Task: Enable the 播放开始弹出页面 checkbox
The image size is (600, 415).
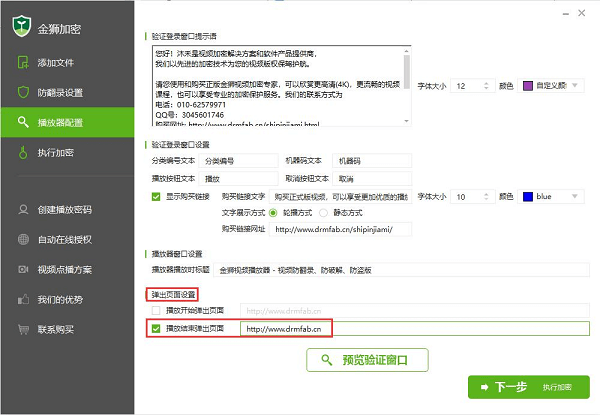Action: [156, 310]
